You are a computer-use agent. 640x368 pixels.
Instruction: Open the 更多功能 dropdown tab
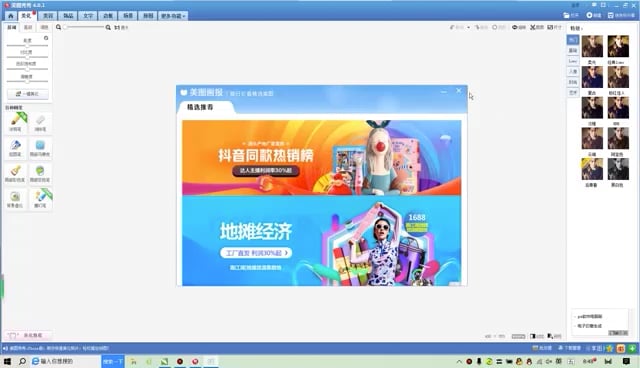pos(173,16)
